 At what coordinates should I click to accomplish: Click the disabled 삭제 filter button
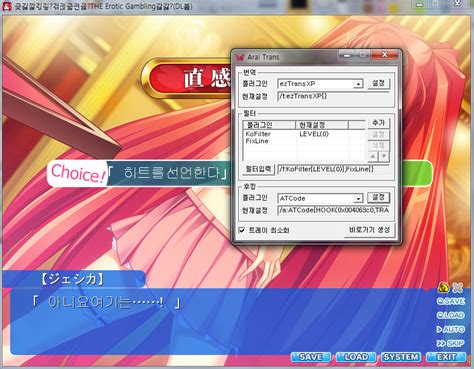click(378, 146)
